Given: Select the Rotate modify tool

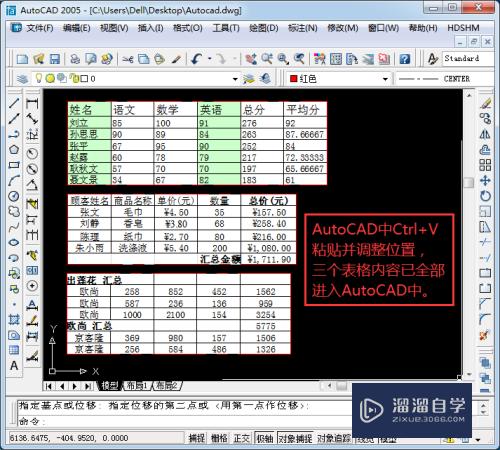Looking at the screenshot, I should point(485,196).
